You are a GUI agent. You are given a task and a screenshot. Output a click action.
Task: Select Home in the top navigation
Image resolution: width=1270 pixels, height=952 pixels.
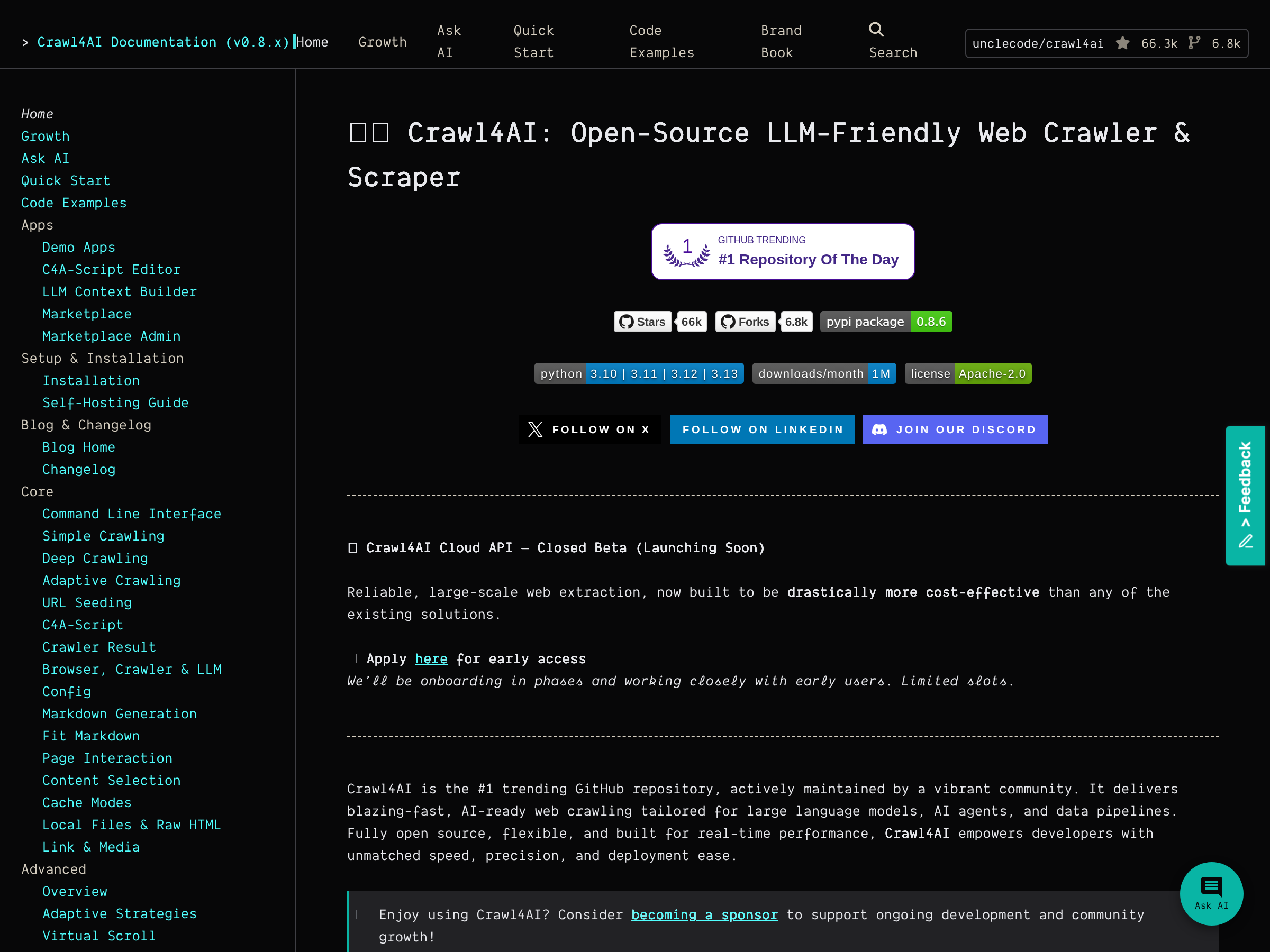pos(312,42)
